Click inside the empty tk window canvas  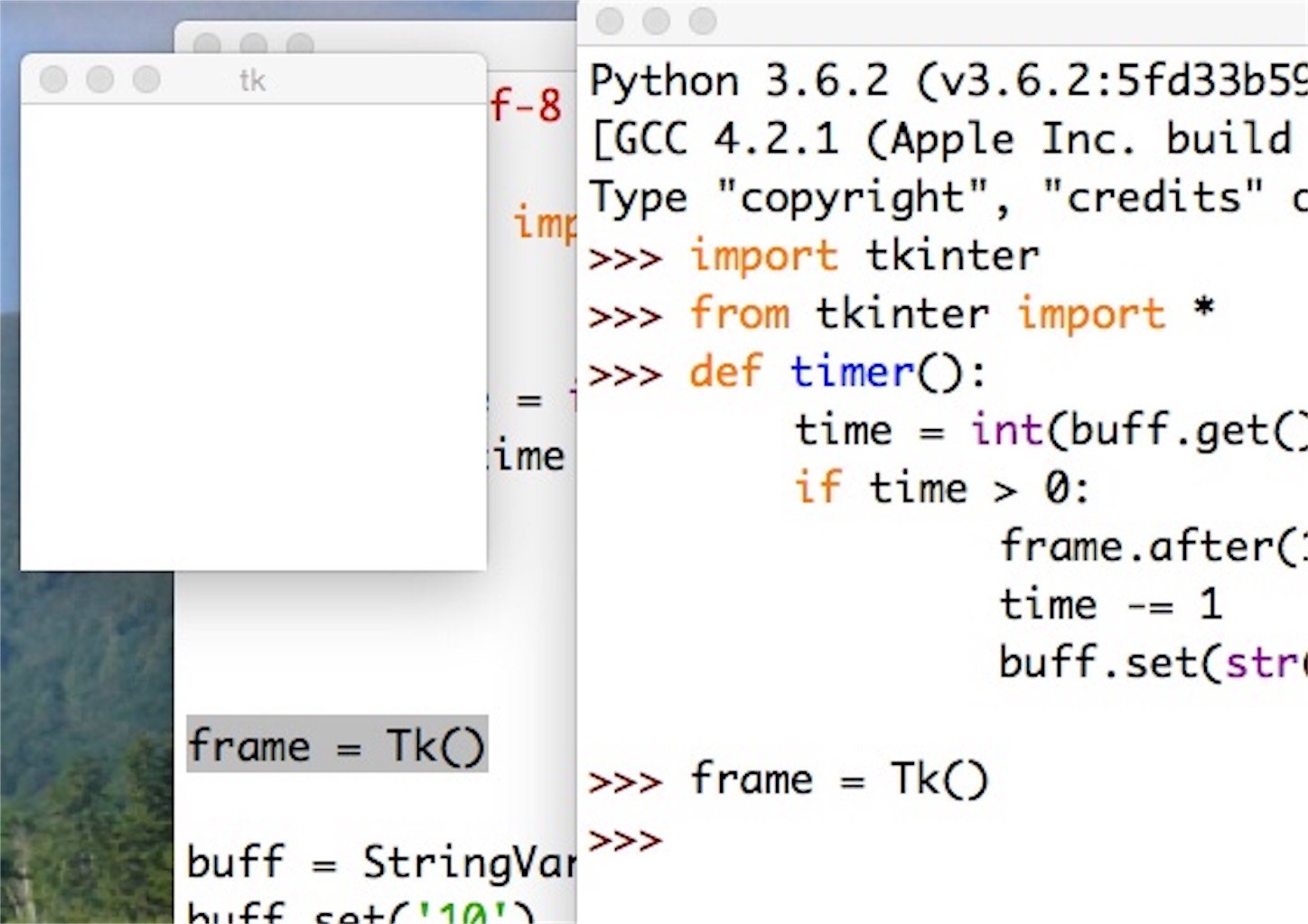pos(253,336)
